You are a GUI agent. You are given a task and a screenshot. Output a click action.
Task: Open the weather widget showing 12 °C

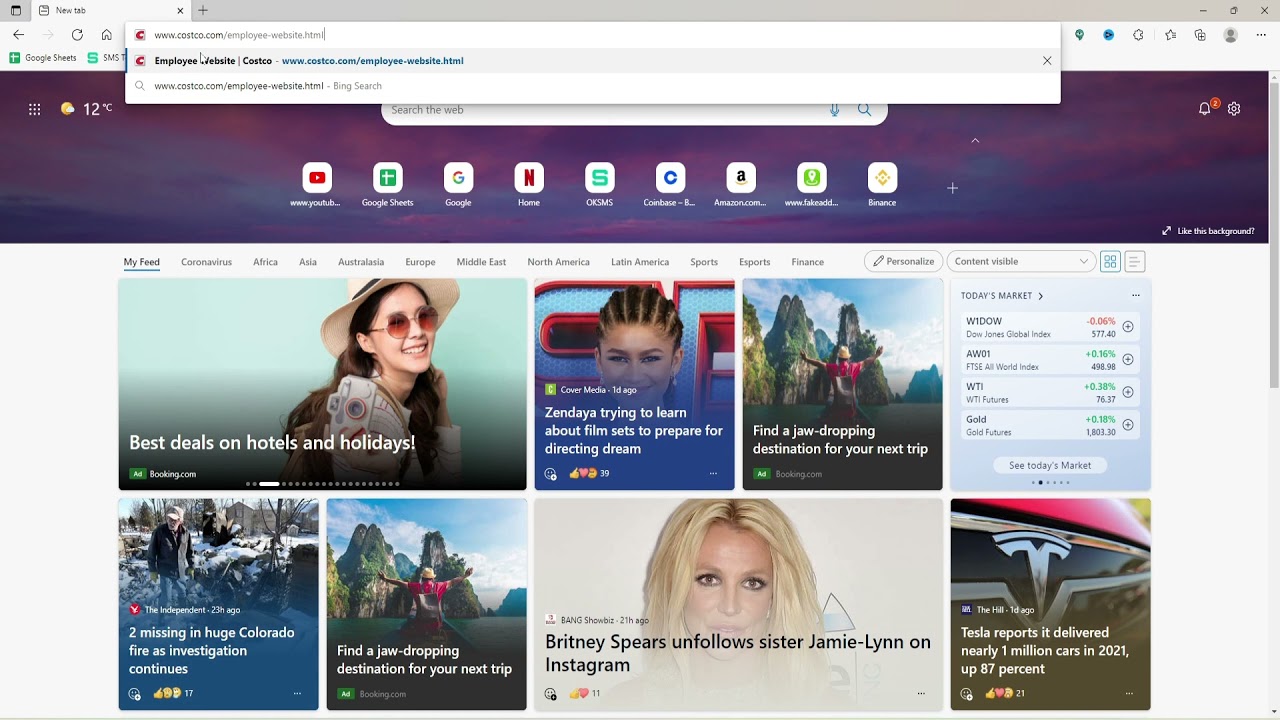pos(86,109)
